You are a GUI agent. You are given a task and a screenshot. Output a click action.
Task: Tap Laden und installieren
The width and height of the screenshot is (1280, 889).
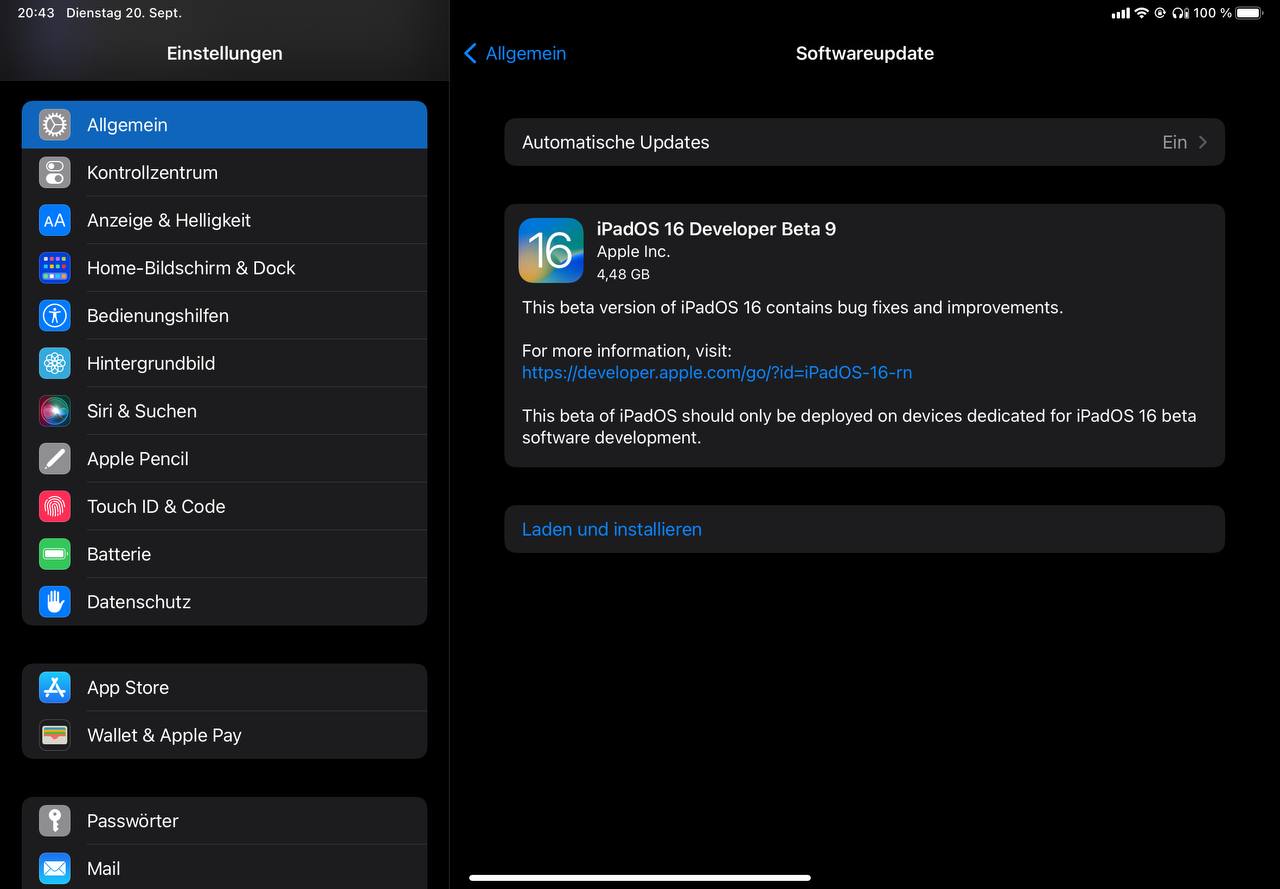point(864,529)
